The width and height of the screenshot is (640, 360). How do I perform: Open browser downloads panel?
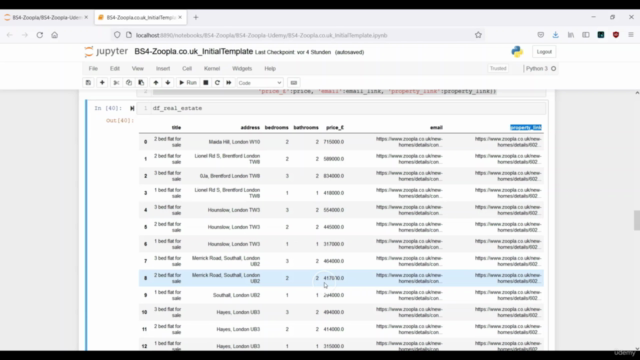tap(556, 35)
